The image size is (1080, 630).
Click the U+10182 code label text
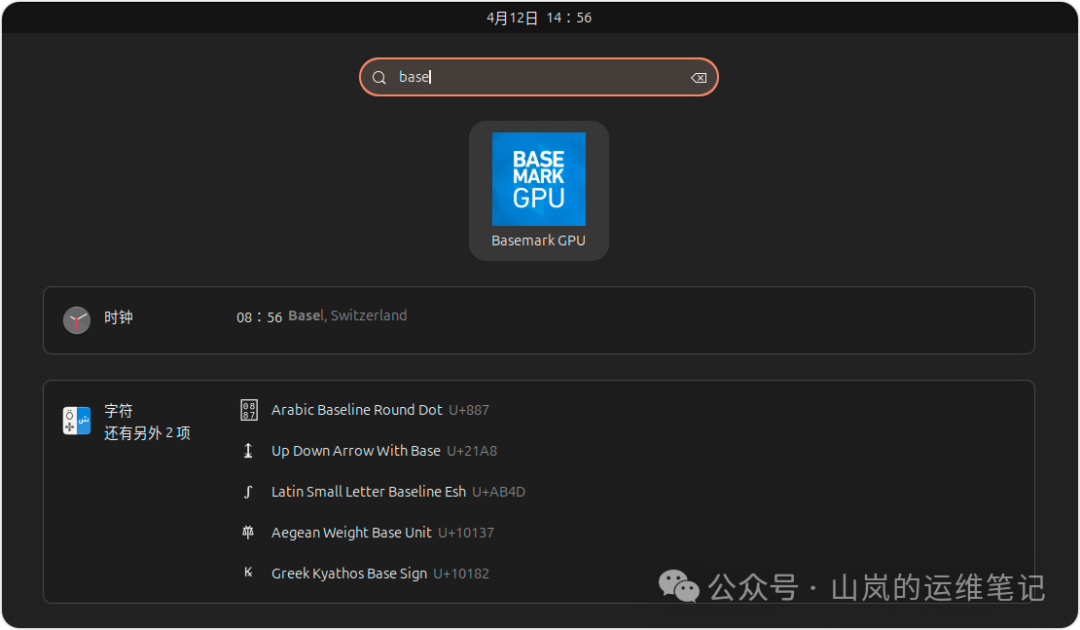point(462,572)
